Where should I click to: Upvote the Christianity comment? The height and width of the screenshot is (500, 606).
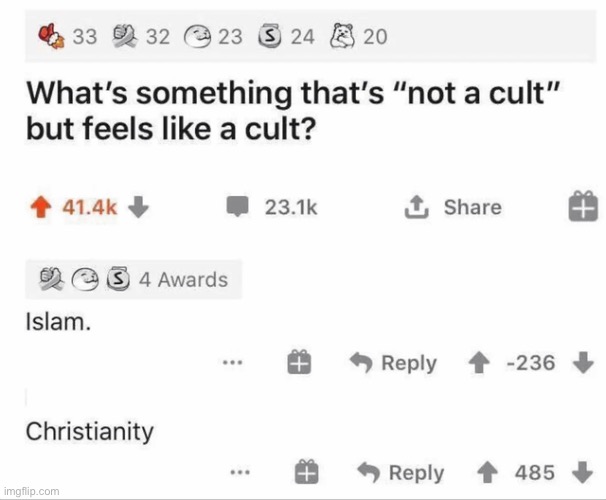(x=489, y=471)
